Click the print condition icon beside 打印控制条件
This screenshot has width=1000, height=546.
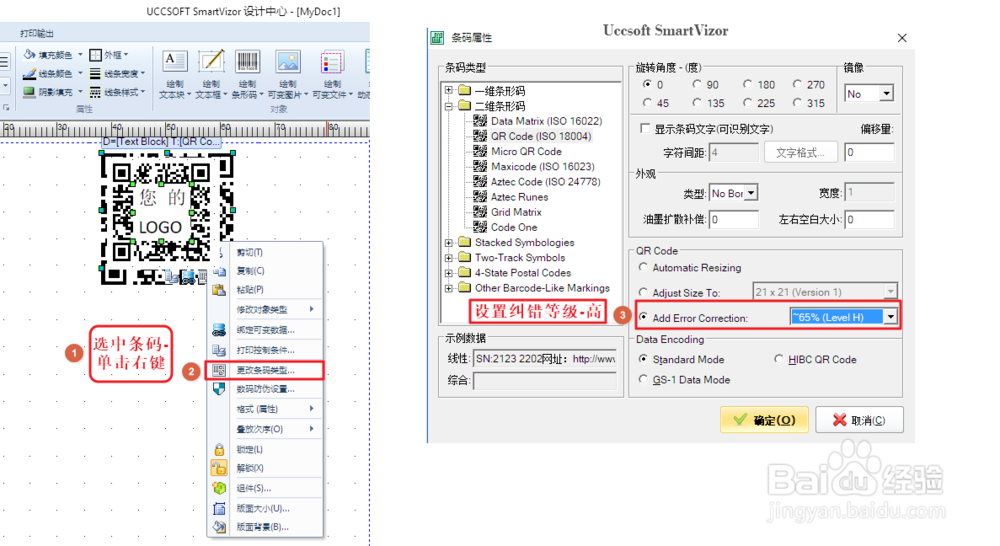pyautogui.click(x=219, y=350)
